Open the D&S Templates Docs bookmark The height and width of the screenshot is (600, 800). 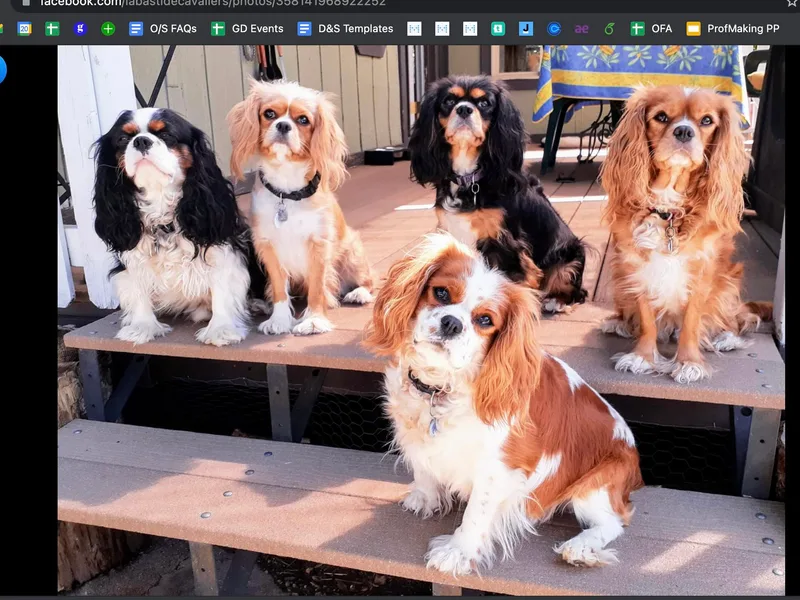click(345, 29)
